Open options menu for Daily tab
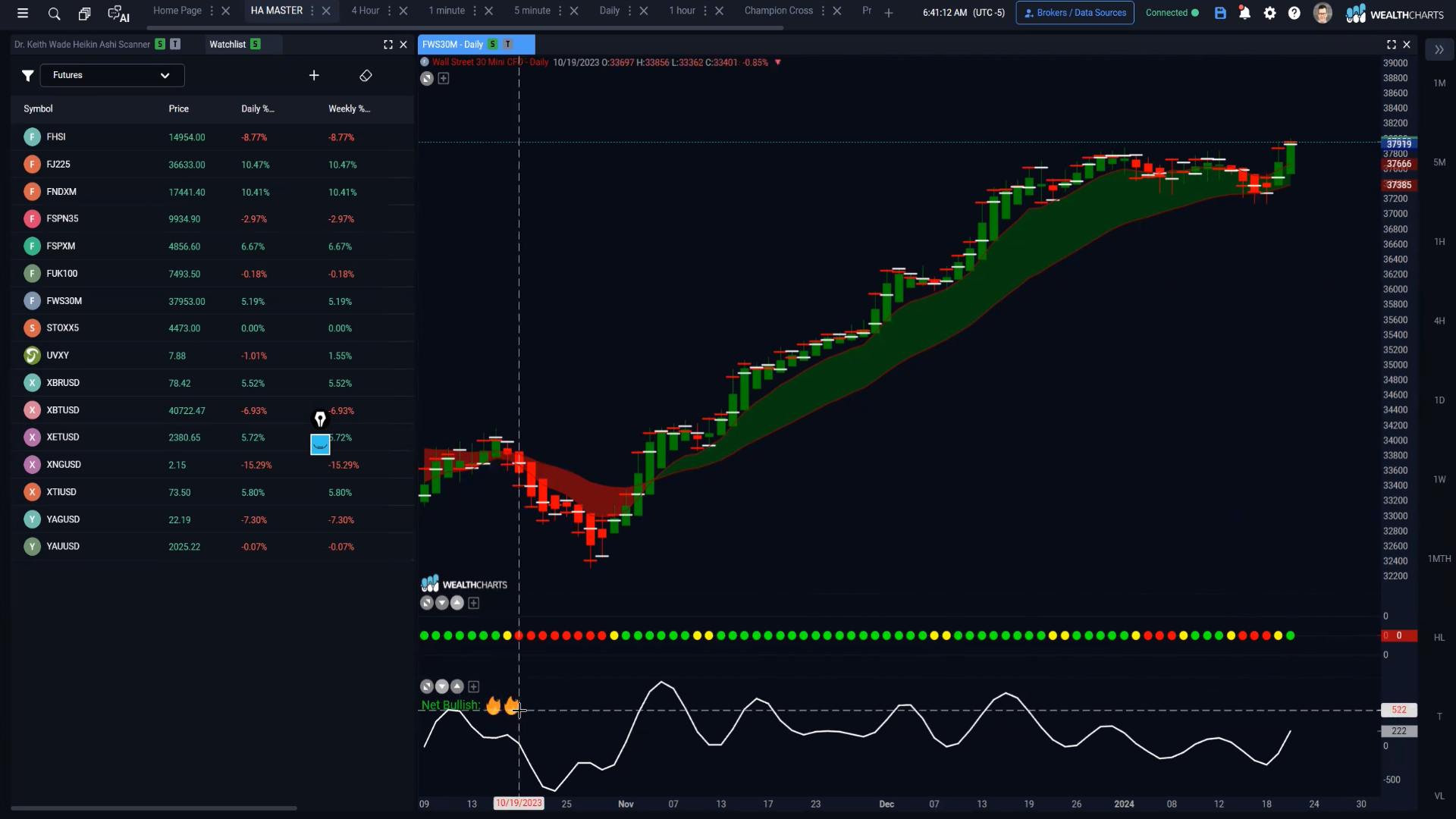 pos(630,11)
